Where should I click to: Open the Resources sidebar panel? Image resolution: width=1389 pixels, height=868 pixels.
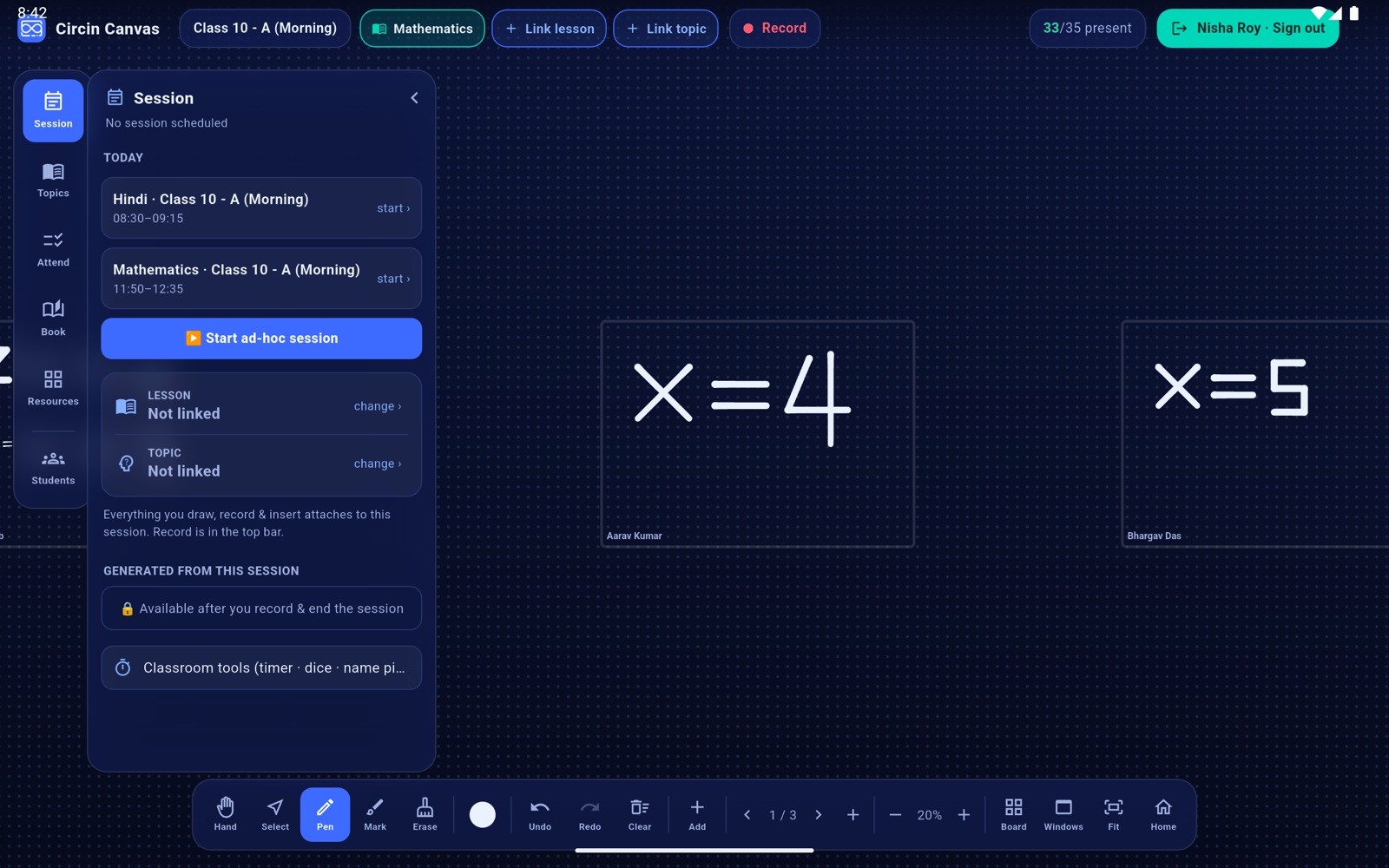tap(53, 388)
